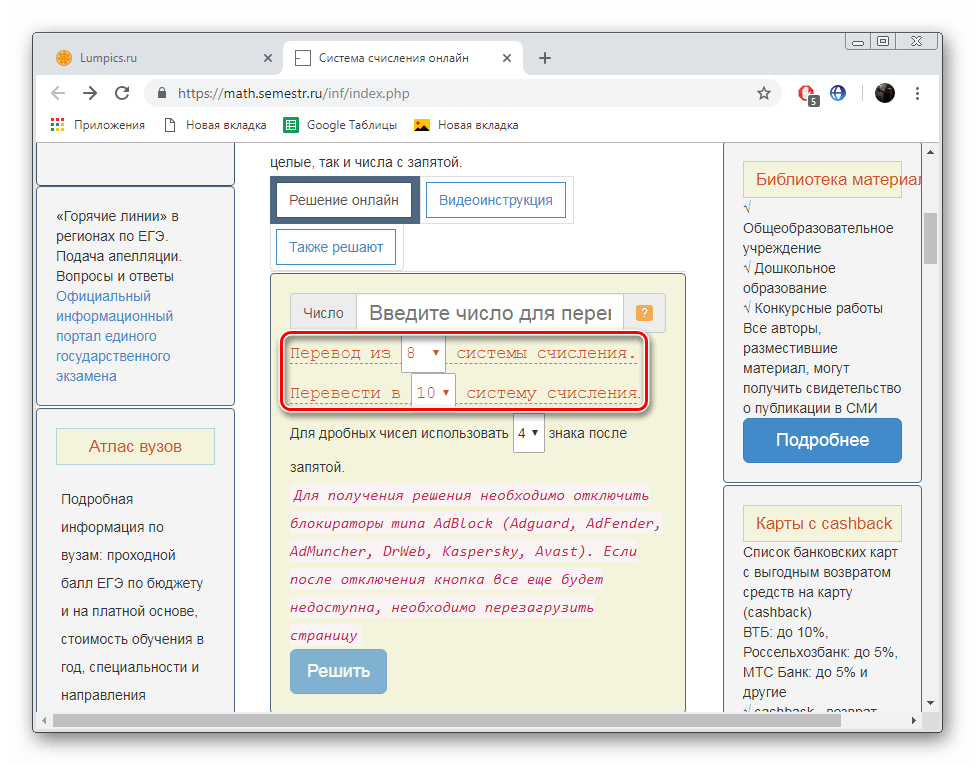The image size is (975, 765).
Task: Select the Система счисления онлайн tab
Action: tap(401, 58)
